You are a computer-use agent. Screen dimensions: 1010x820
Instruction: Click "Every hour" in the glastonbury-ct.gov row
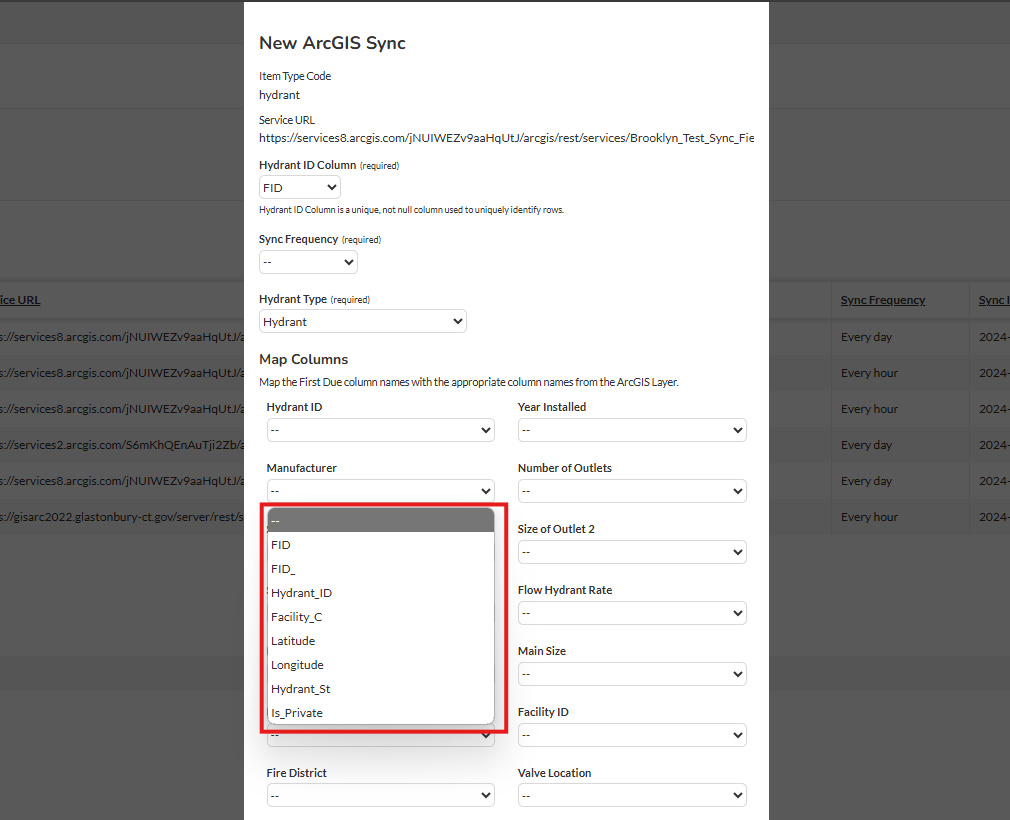[x=869, y=517]
